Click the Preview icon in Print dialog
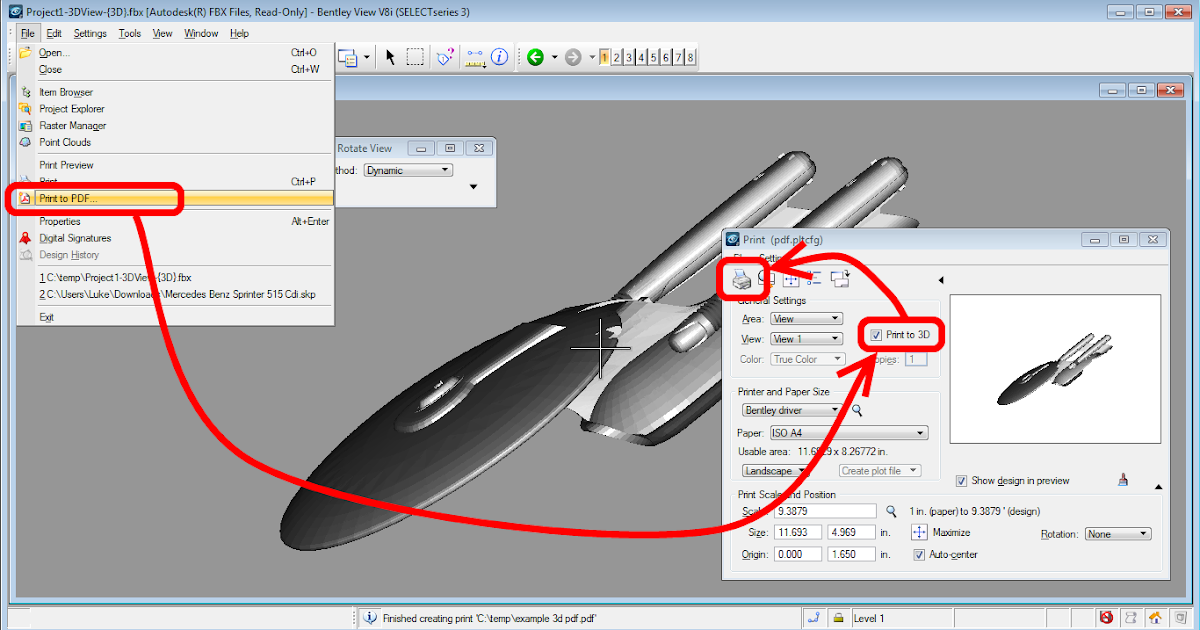Viewport: 1200px width, 630px height. [767, 279]
